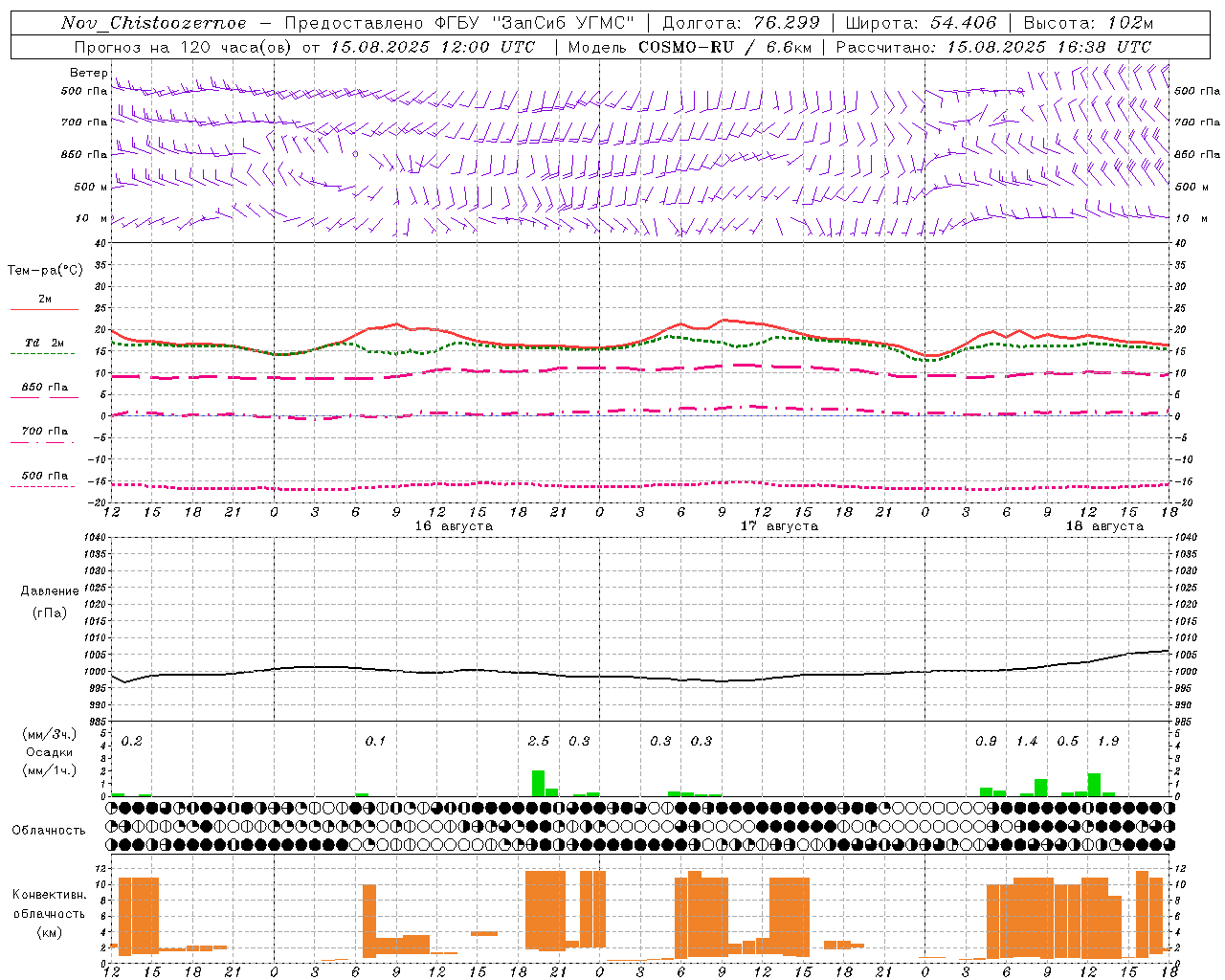Click the date label 16 августа
This screenshot has width=1225, height=980.
[x=454, y=526]
